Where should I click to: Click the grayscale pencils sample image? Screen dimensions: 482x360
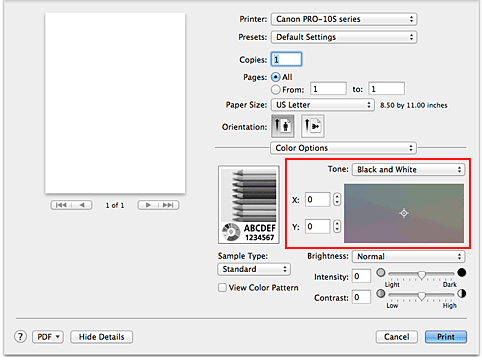click(249, 205)
